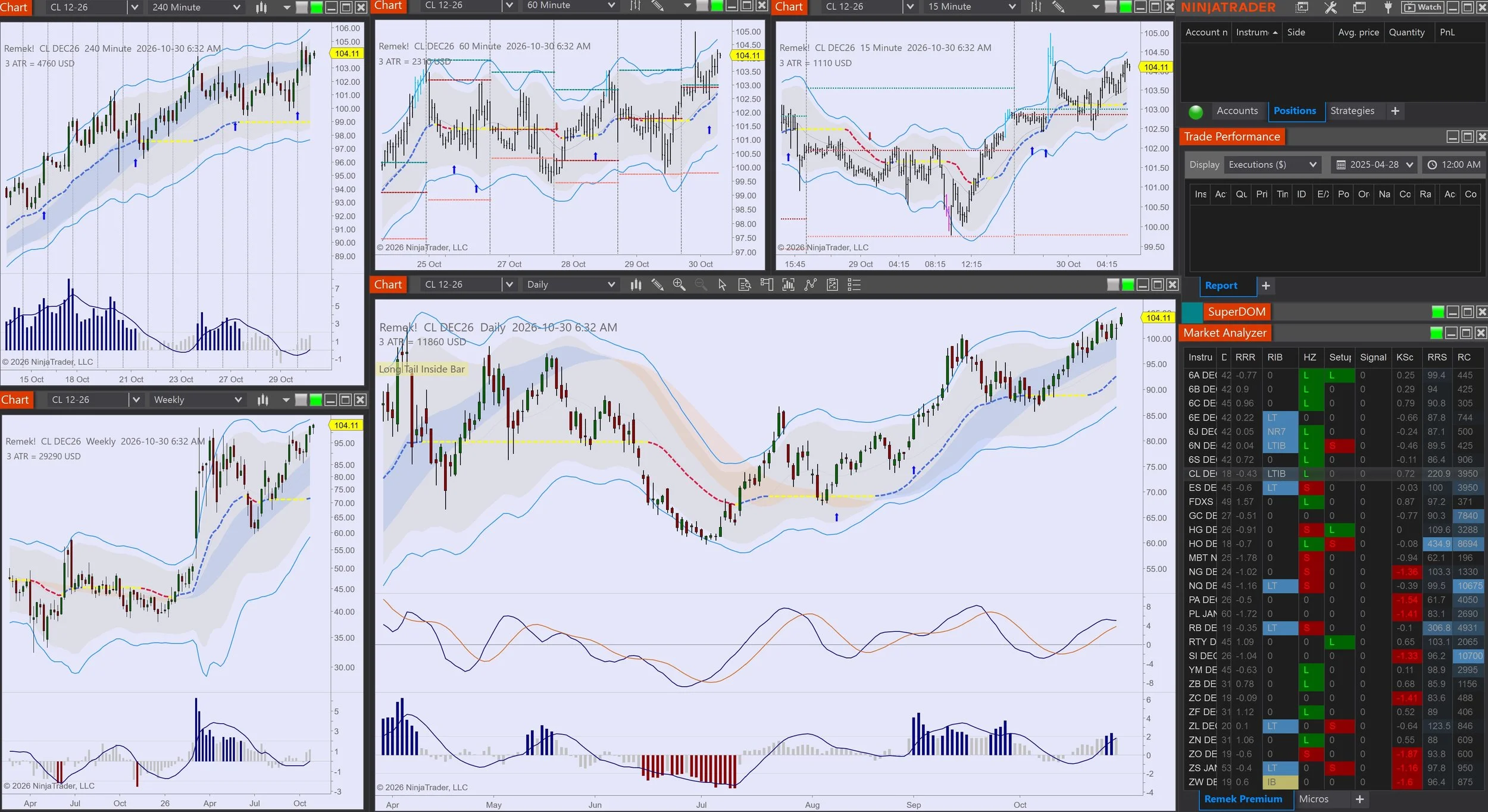Open Strategies icon on Daily chart toolbar
Screen dimensions: 1488x812
pyautogui.click(x=810, y=285)
